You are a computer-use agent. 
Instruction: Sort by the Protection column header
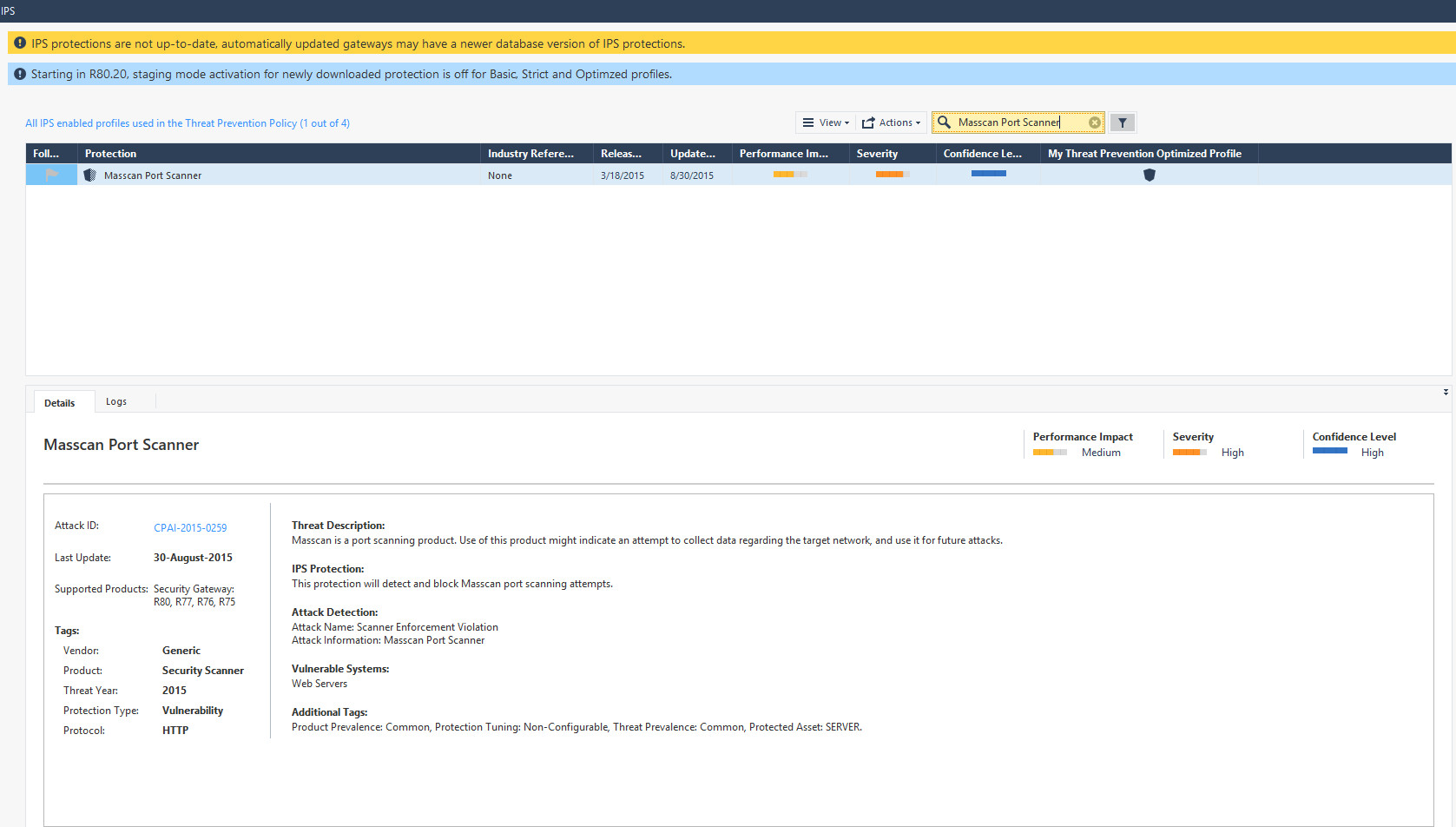coord(279,153)
